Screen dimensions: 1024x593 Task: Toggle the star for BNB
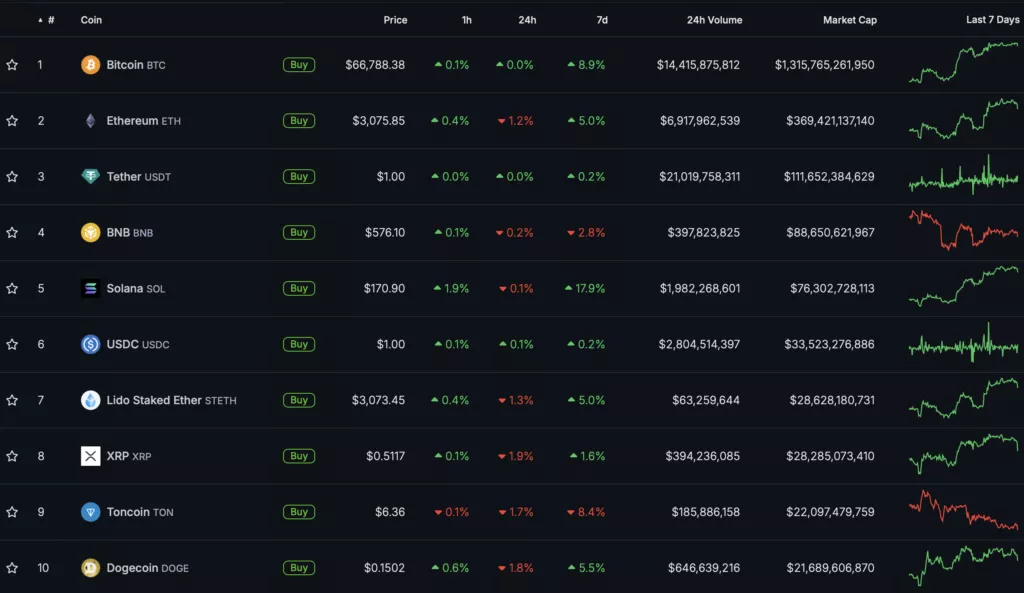click(x=12, y=232)
